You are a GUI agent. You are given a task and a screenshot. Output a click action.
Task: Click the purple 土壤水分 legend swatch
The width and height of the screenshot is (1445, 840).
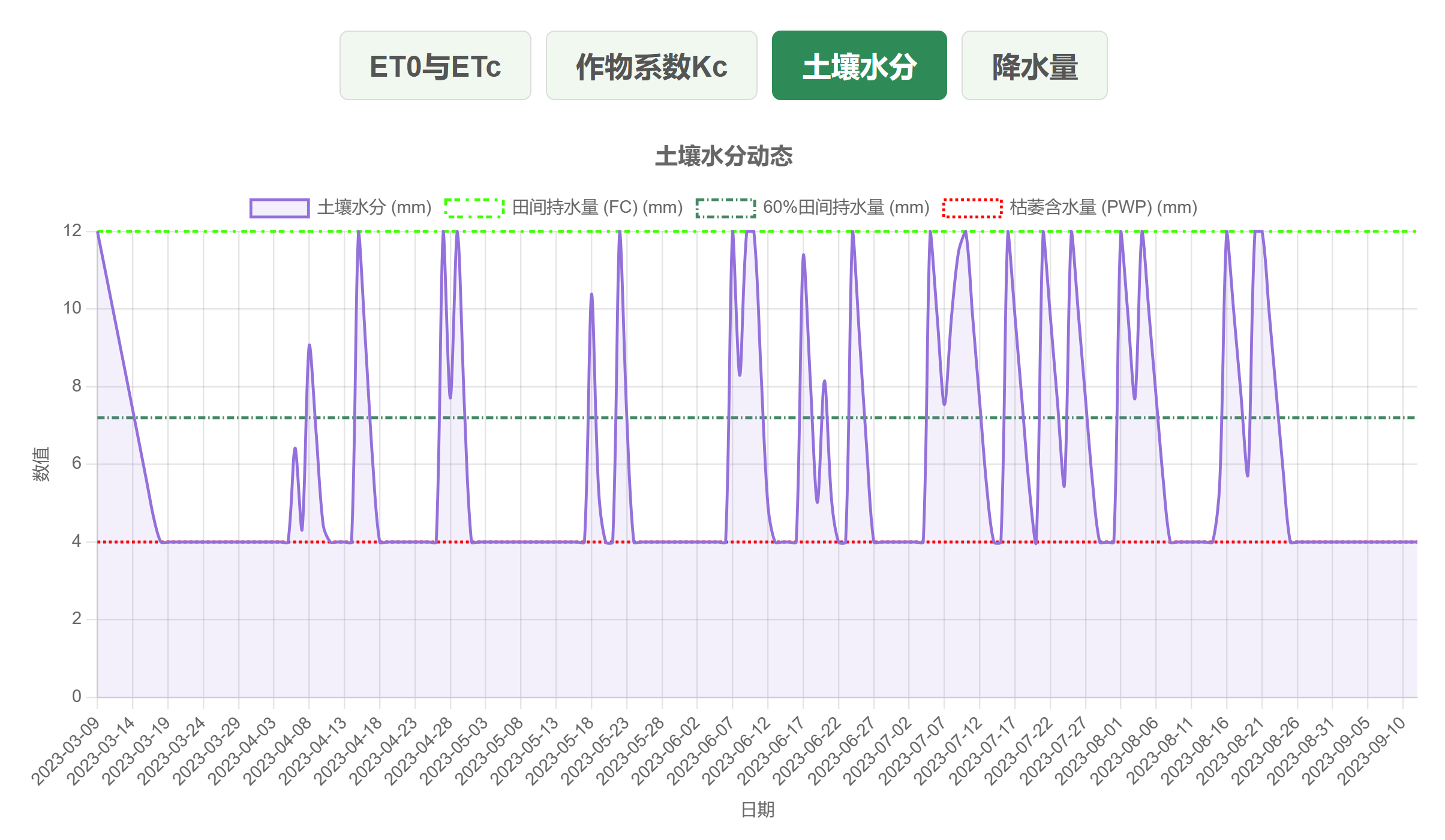click(x=280, y=207)
